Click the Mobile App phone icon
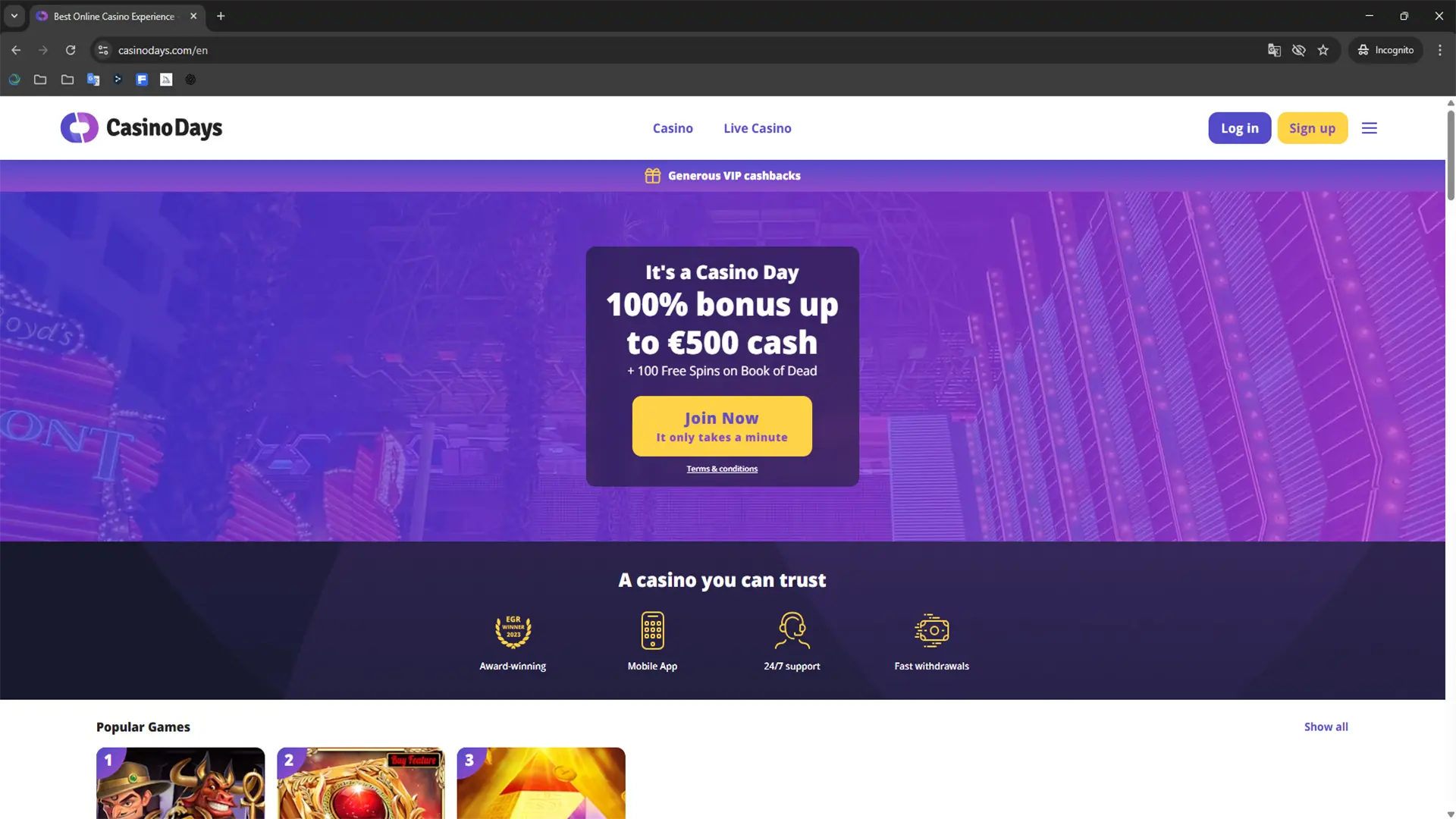The image size is (1456, 819). click(x=652, y=631)
